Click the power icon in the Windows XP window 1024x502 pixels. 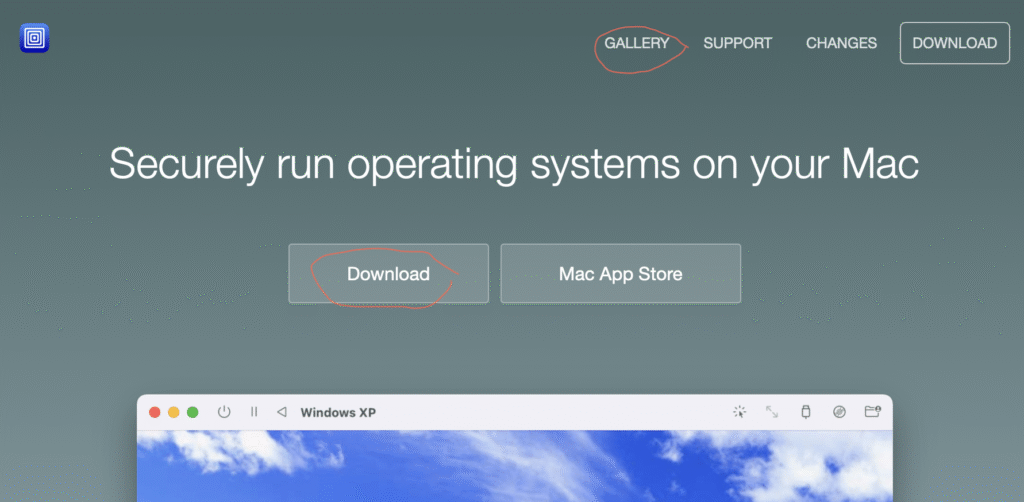tap(224, 412)
